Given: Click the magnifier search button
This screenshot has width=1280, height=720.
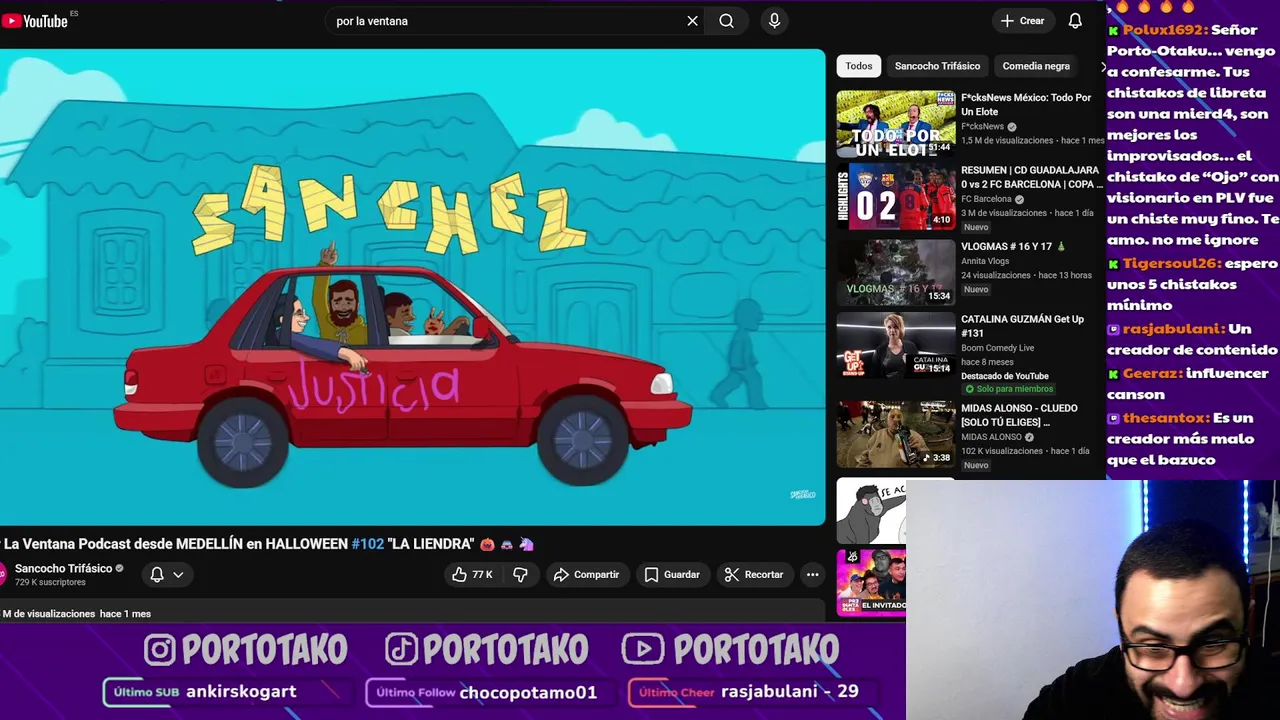Looking at the screenshot, I should click(x=727, y=21).
